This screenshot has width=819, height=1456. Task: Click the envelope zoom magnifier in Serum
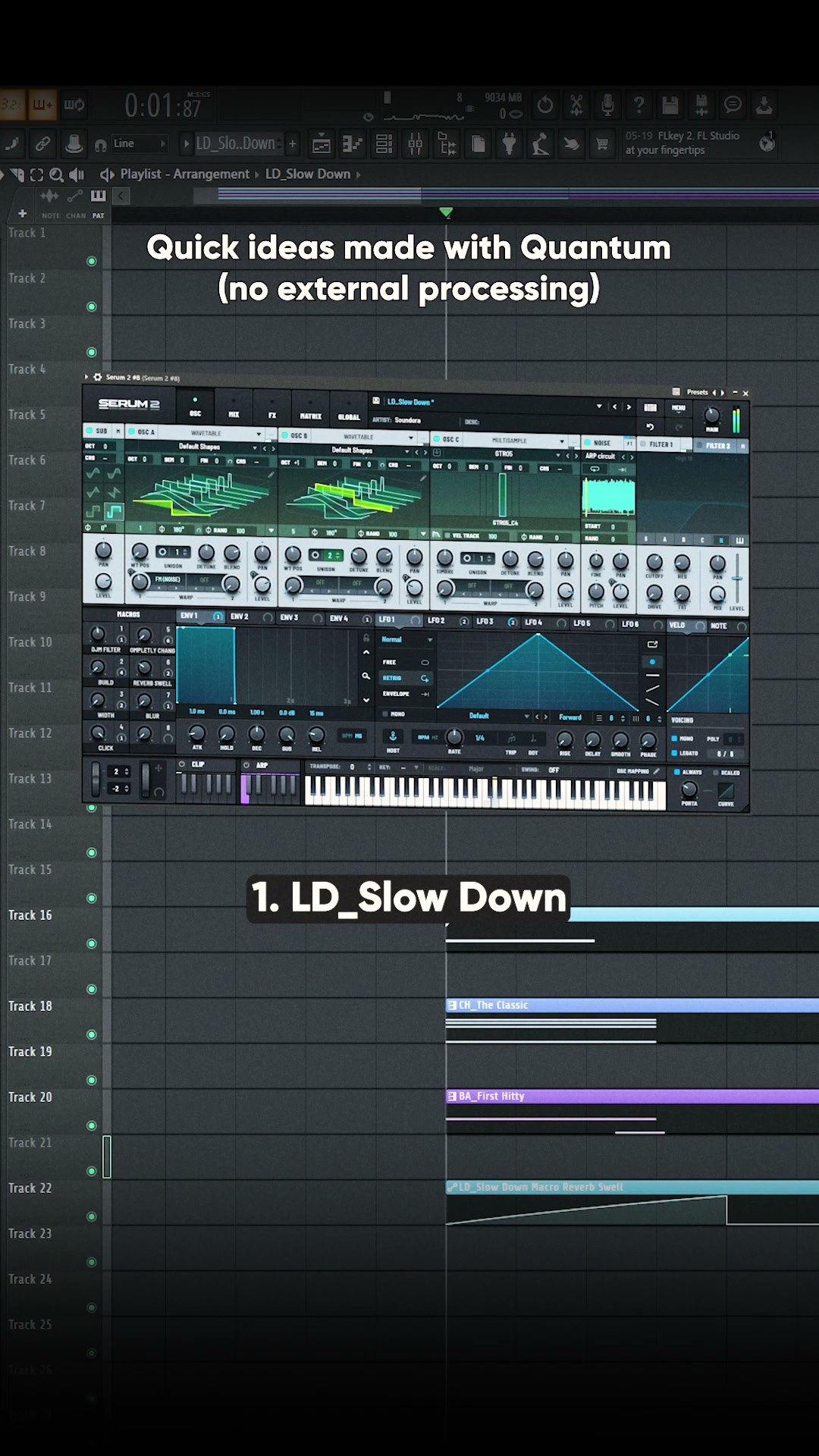366,676
